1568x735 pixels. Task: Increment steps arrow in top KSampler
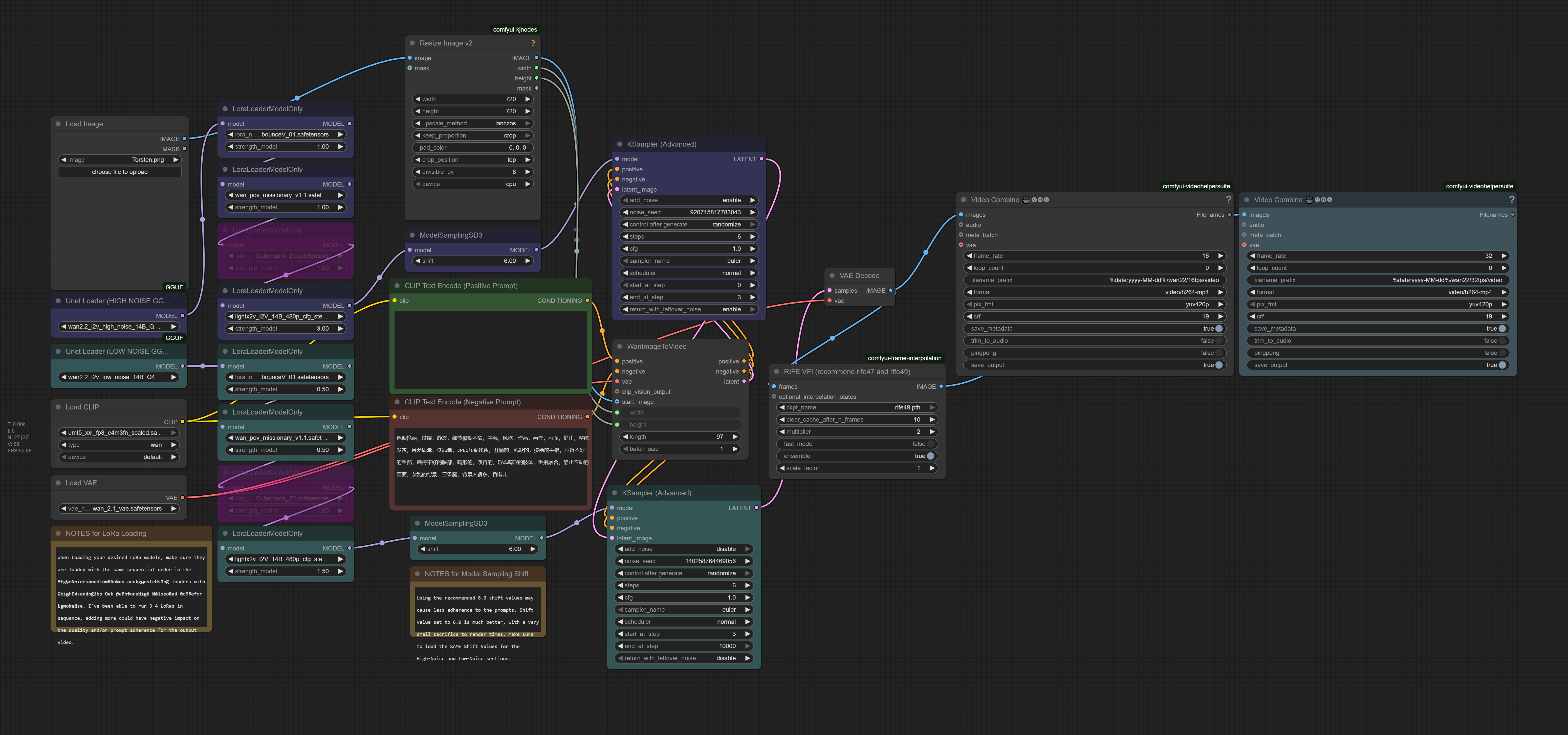pos(752,237)
